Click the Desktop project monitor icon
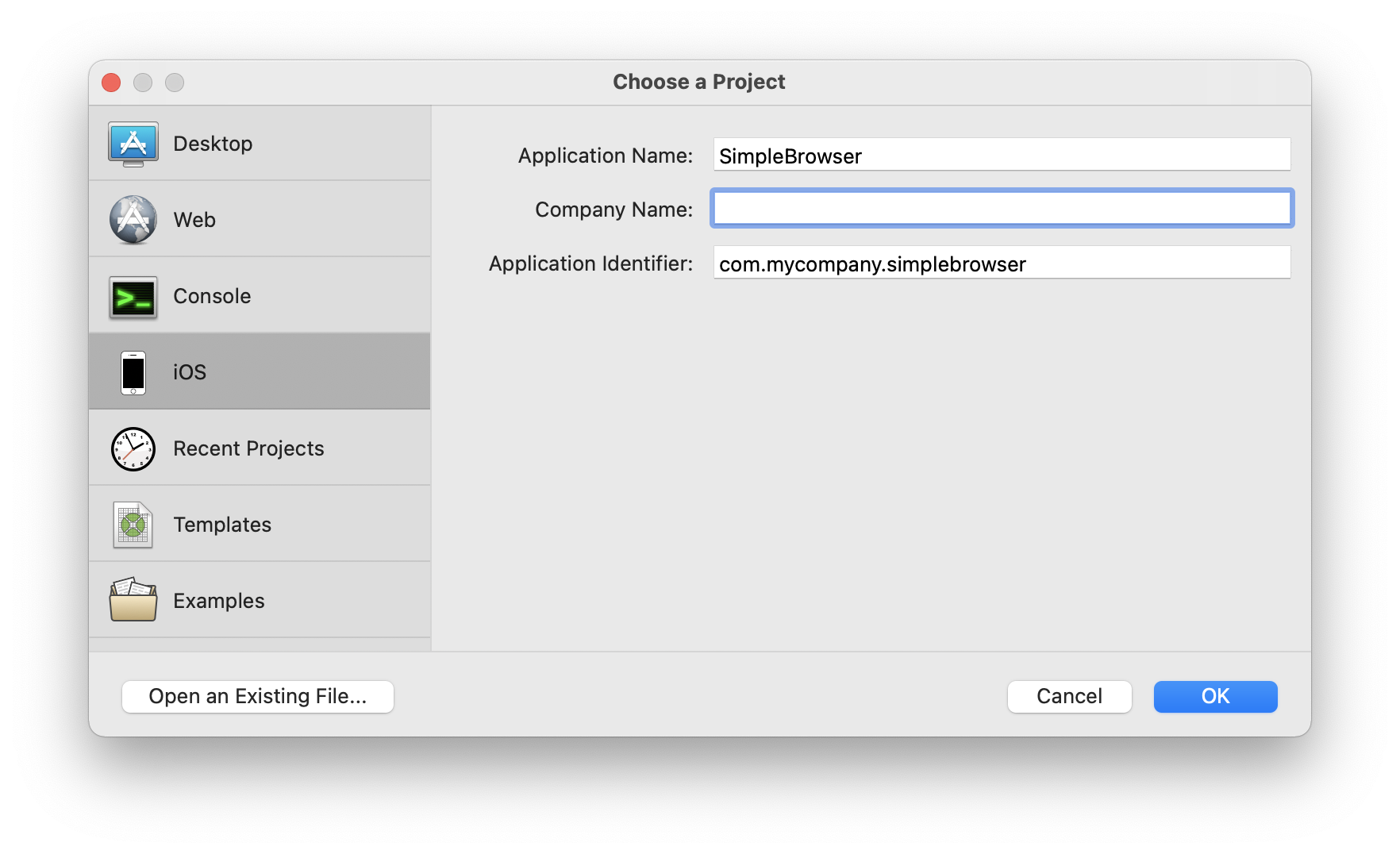This screenshot has width=1400, height=854. 133,144
